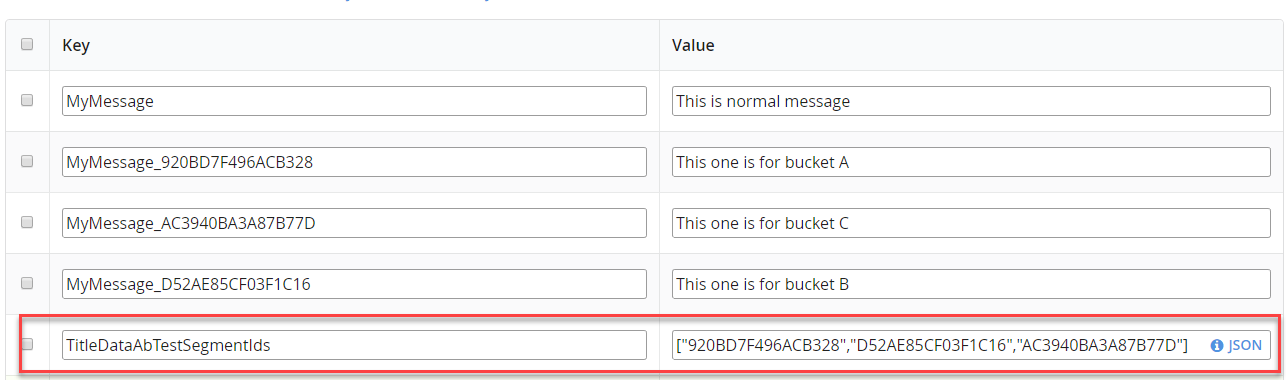Toggle the select-all checkbox in header row
This screenshot has width=1286, height=380.
[x=27, y=44]
